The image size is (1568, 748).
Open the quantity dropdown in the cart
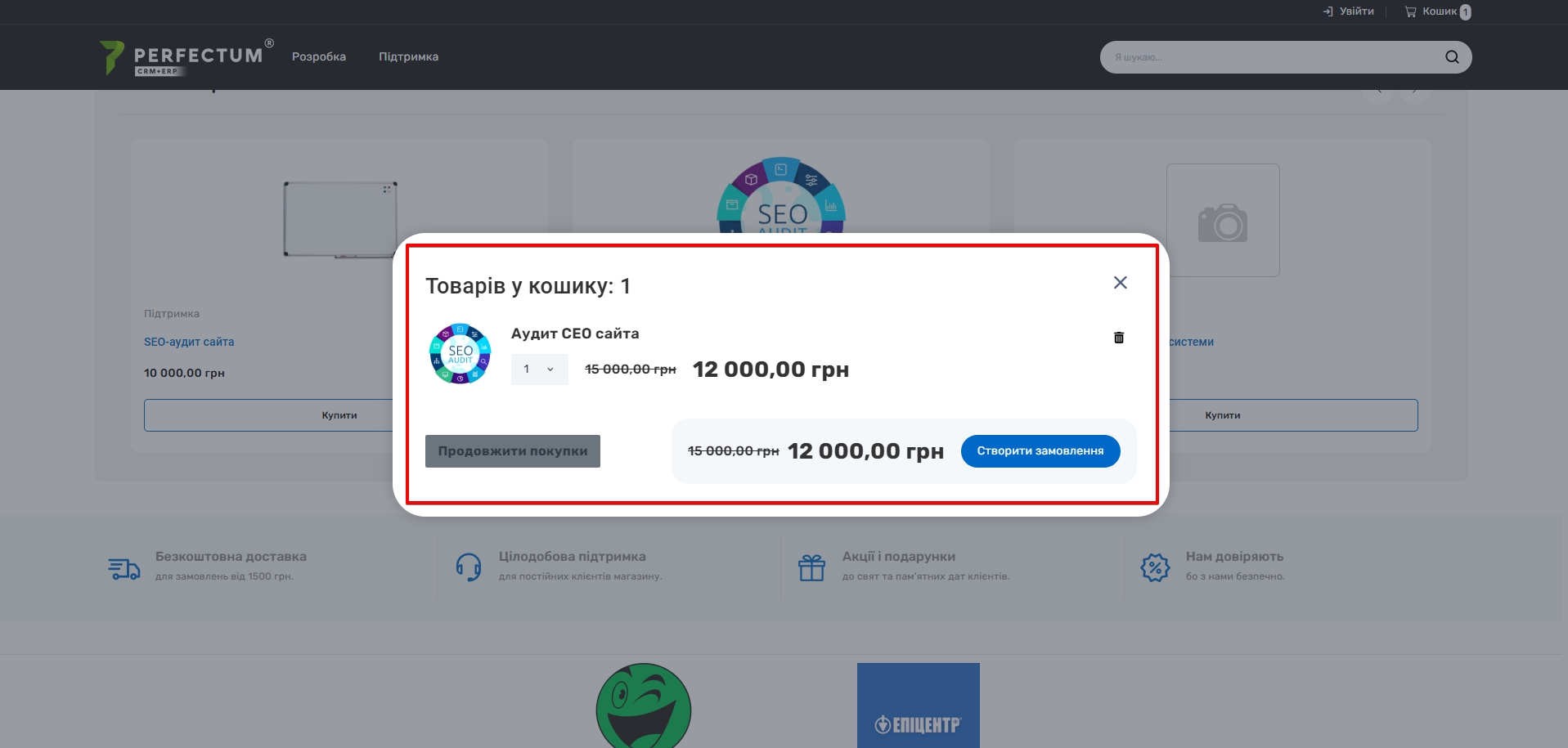click(540, 370)
